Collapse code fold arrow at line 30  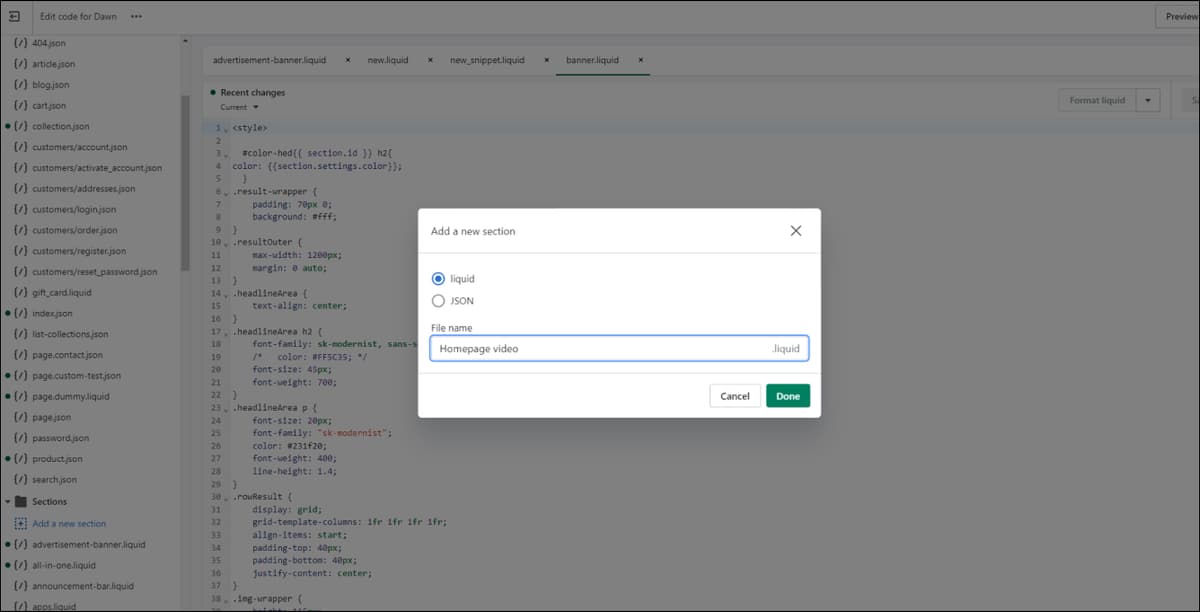coord(226,497)
